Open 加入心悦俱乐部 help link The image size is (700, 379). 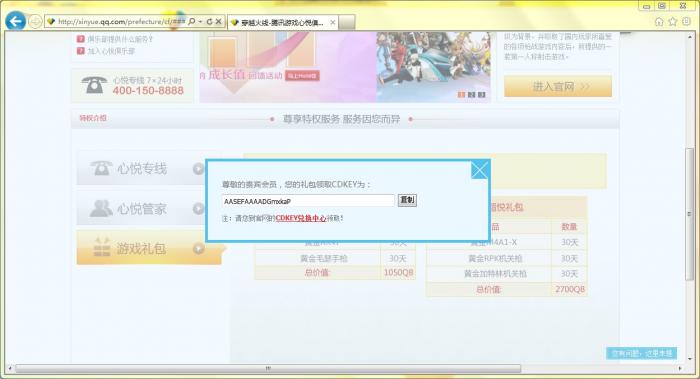point(111,51)
